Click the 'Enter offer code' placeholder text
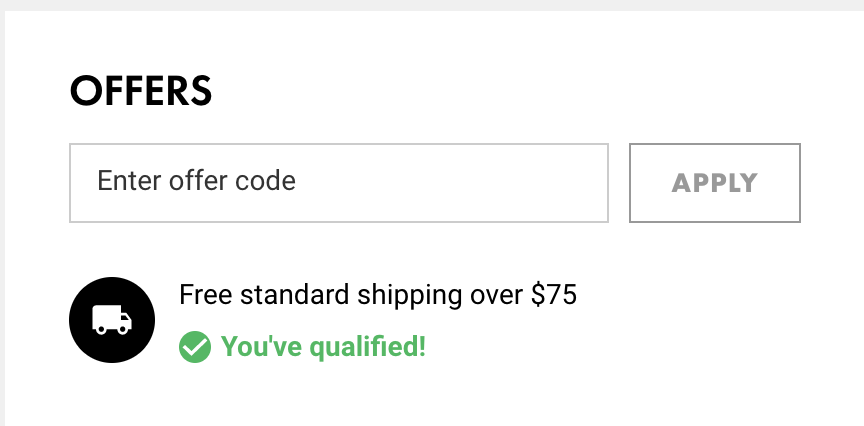The width and height of the screenshot is (864, 426). click(197, 181)
